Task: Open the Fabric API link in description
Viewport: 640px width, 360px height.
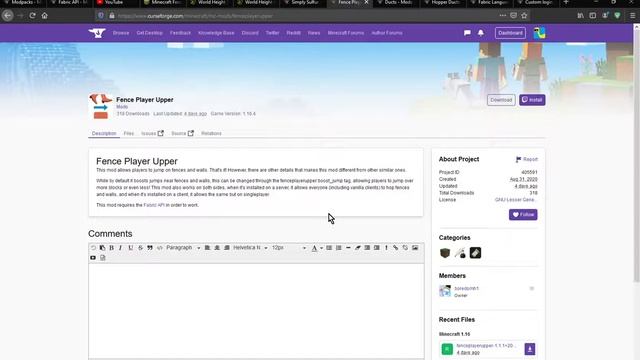Action: [154, 205]
